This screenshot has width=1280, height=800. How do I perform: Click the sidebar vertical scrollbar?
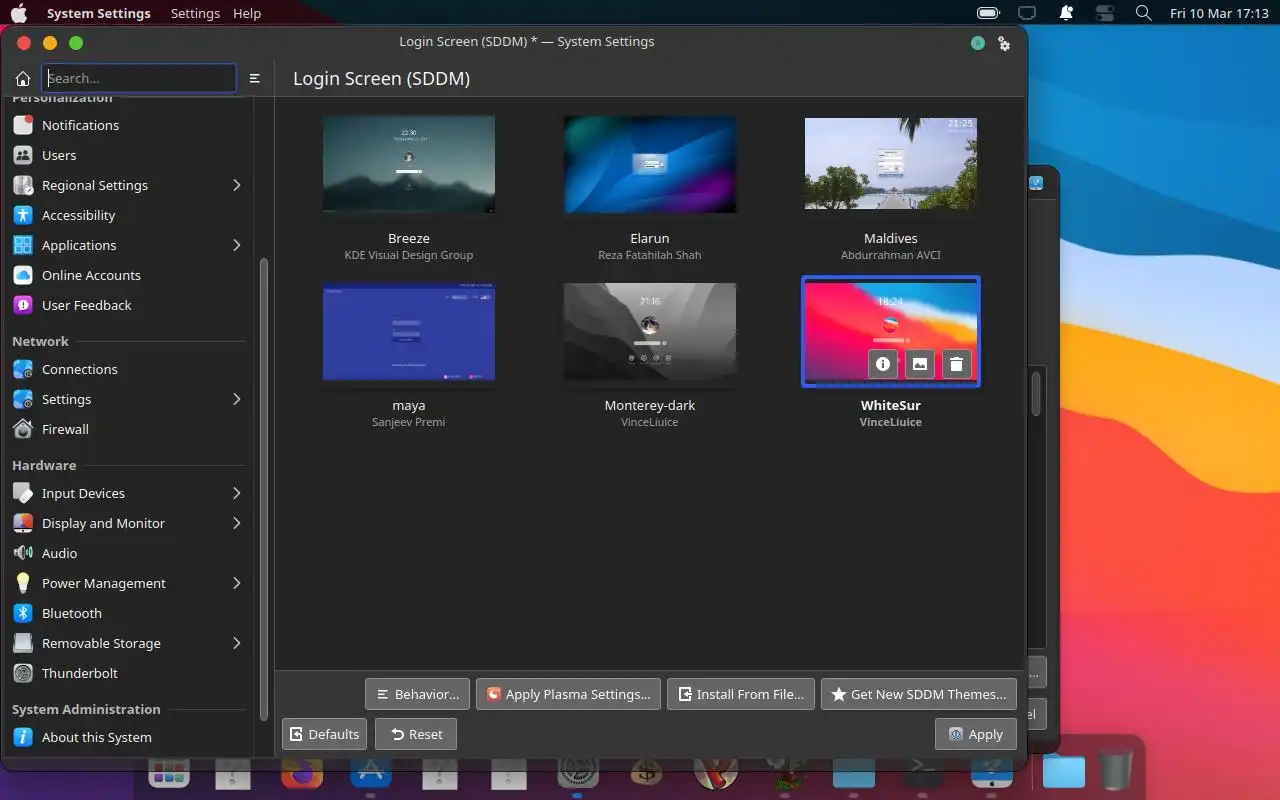[264, 488]
